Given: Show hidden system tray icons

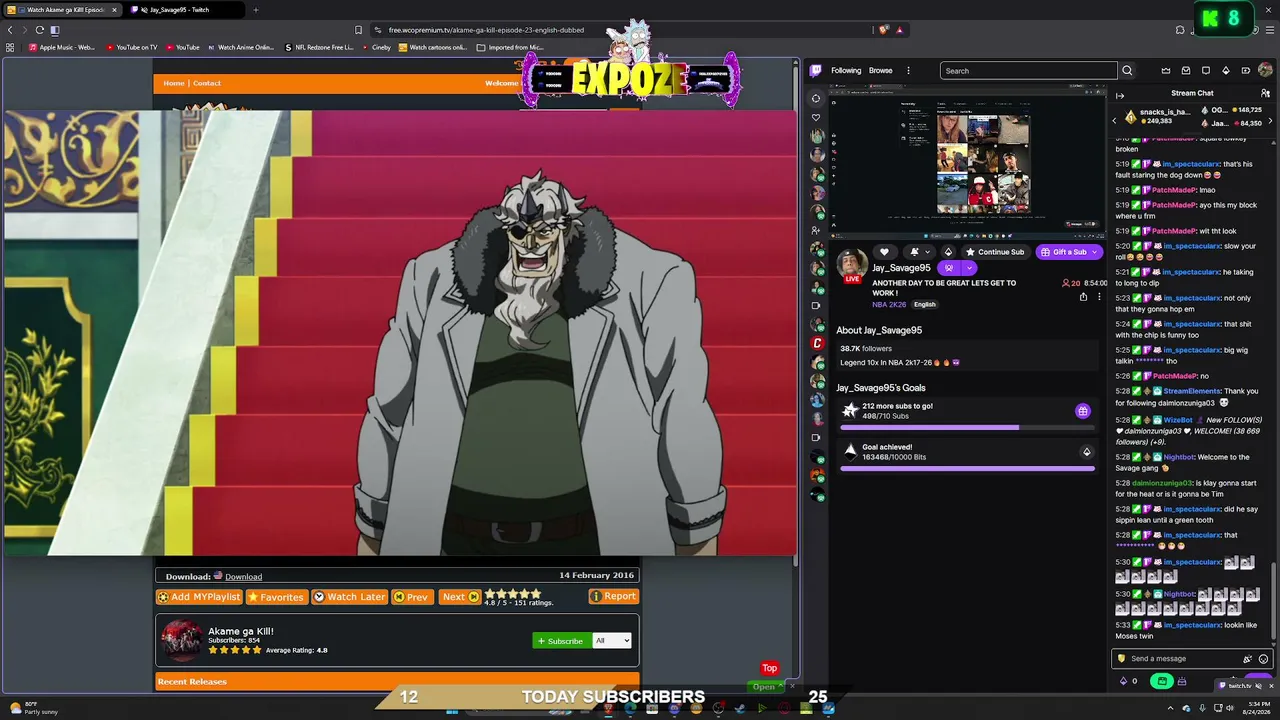Looking at the screenshot, I should click(x=1171, y=708).
